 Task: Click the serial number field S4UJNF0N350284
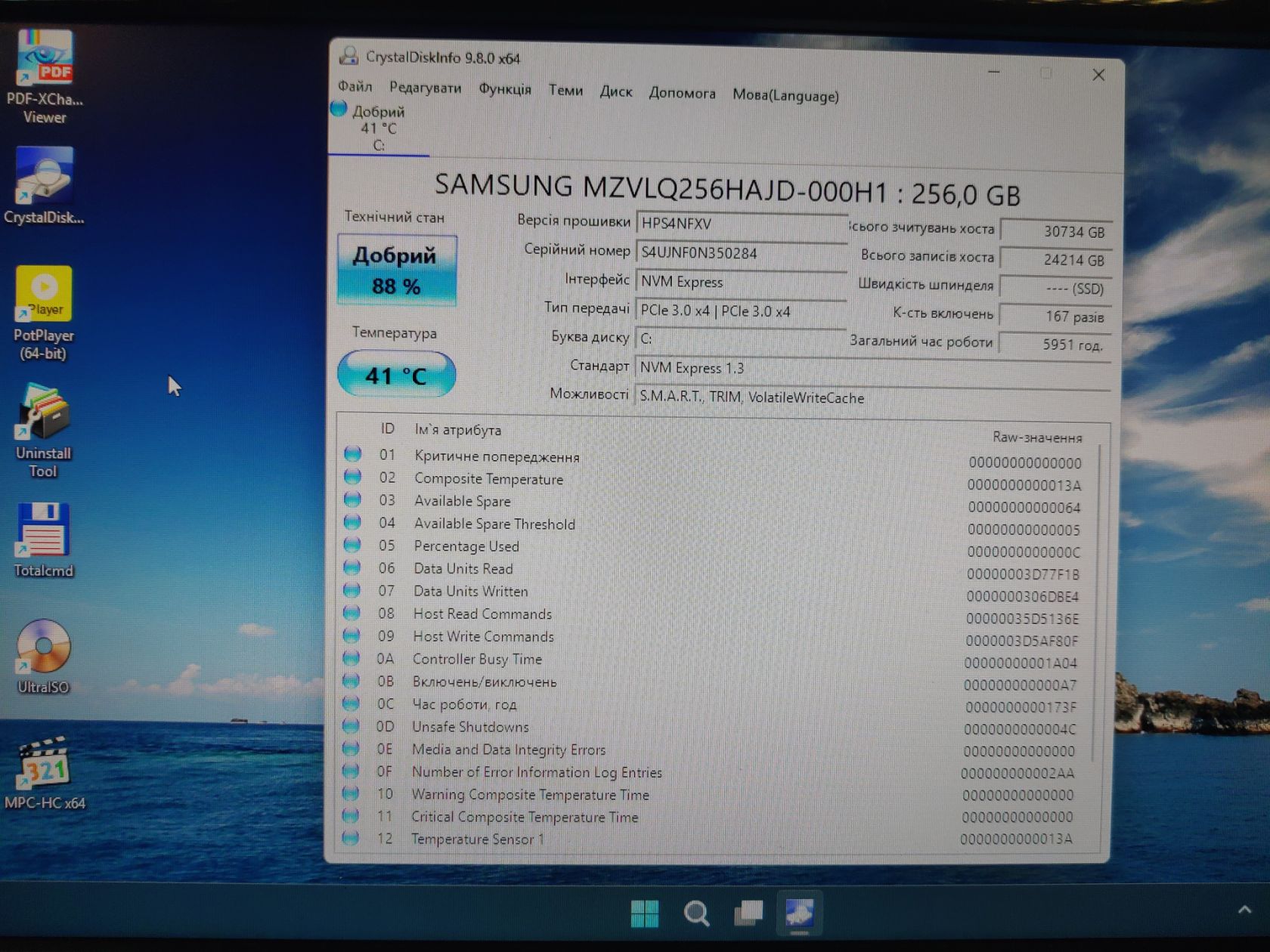click(741, 253)
